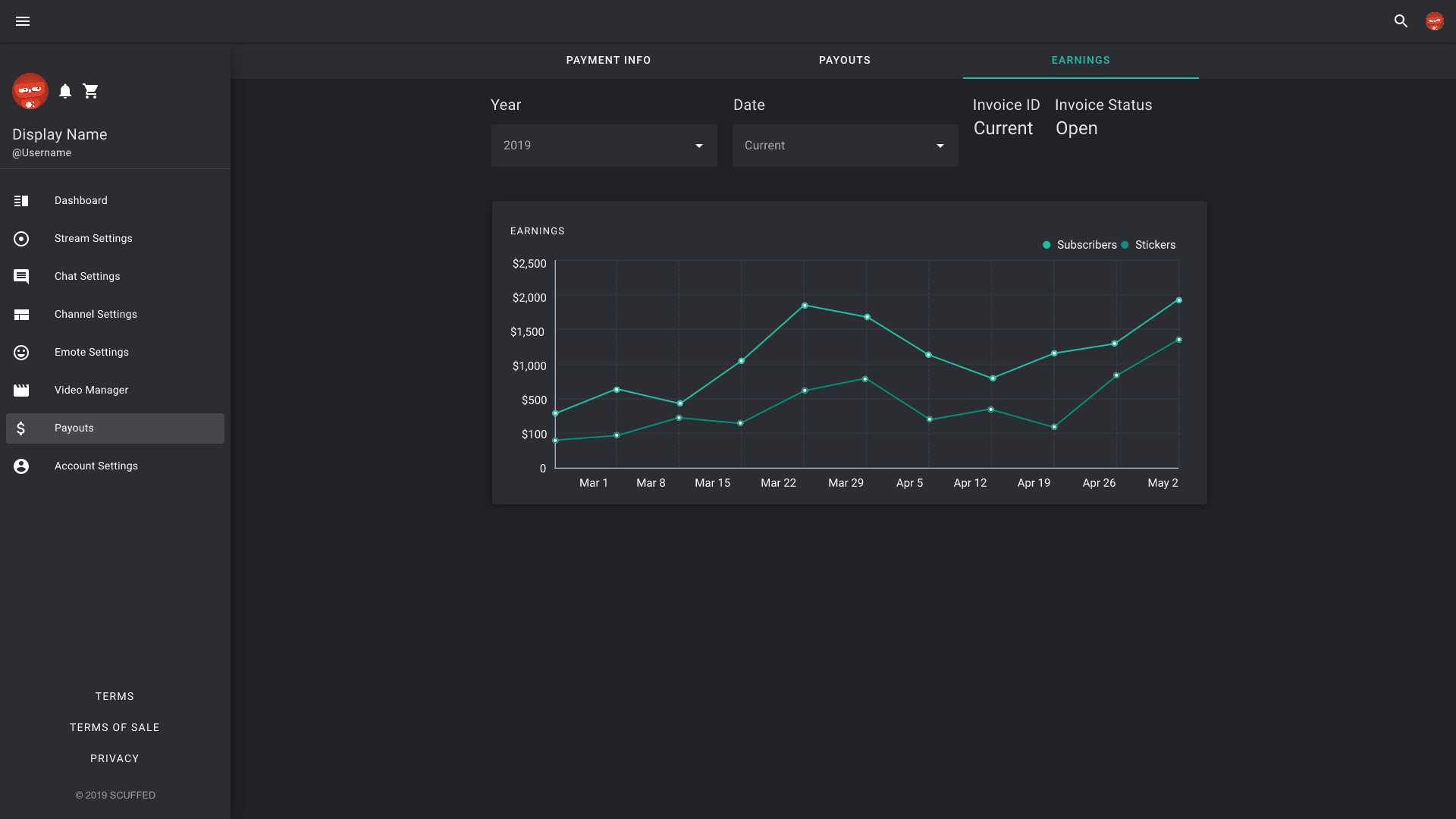Switch to the Payment Info tab

[608, 61]
